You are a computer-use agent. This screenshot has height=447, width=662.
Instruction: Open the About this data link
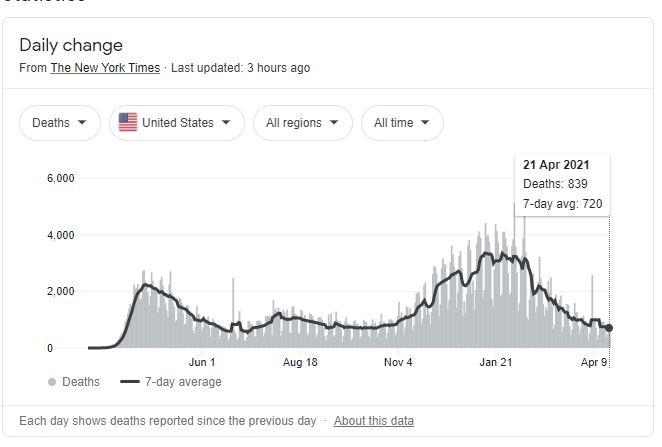[x=374, y=421]
